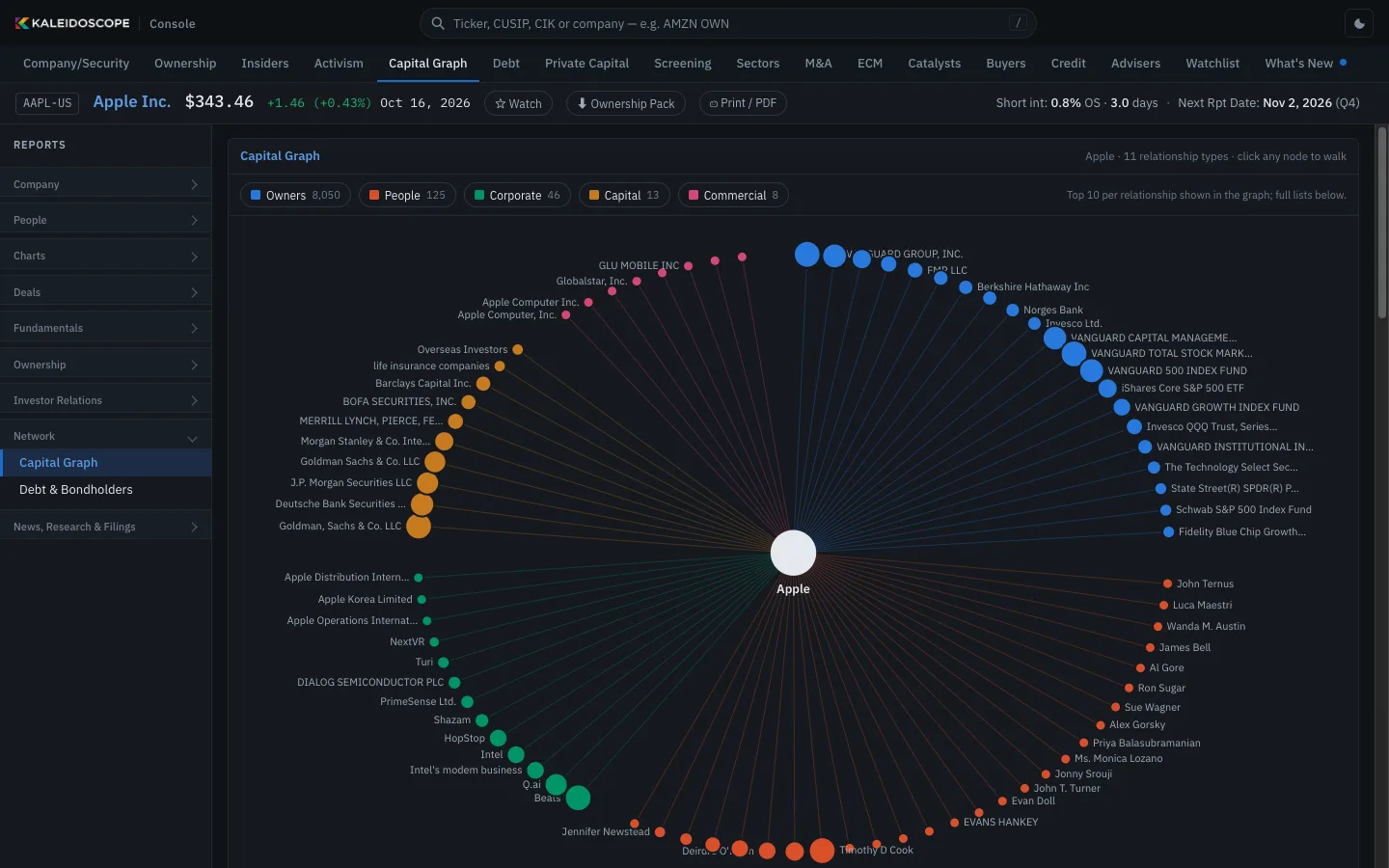Viewport: 1389px width, 868px height.
Task: Select the Norges Bank owner node
Action: click(x=1013, y=311)
